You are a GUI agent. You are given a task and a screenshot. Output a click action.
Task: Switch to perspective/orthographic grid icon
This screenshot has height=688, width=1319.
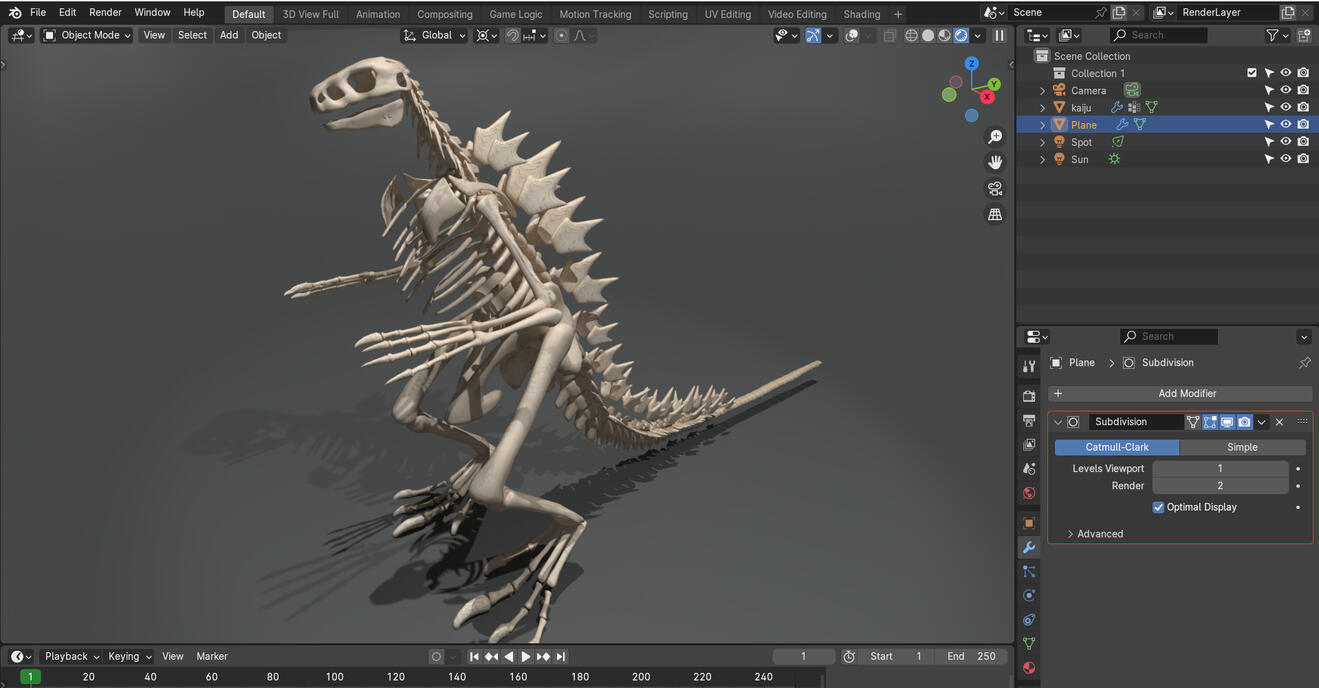(995, 214)
